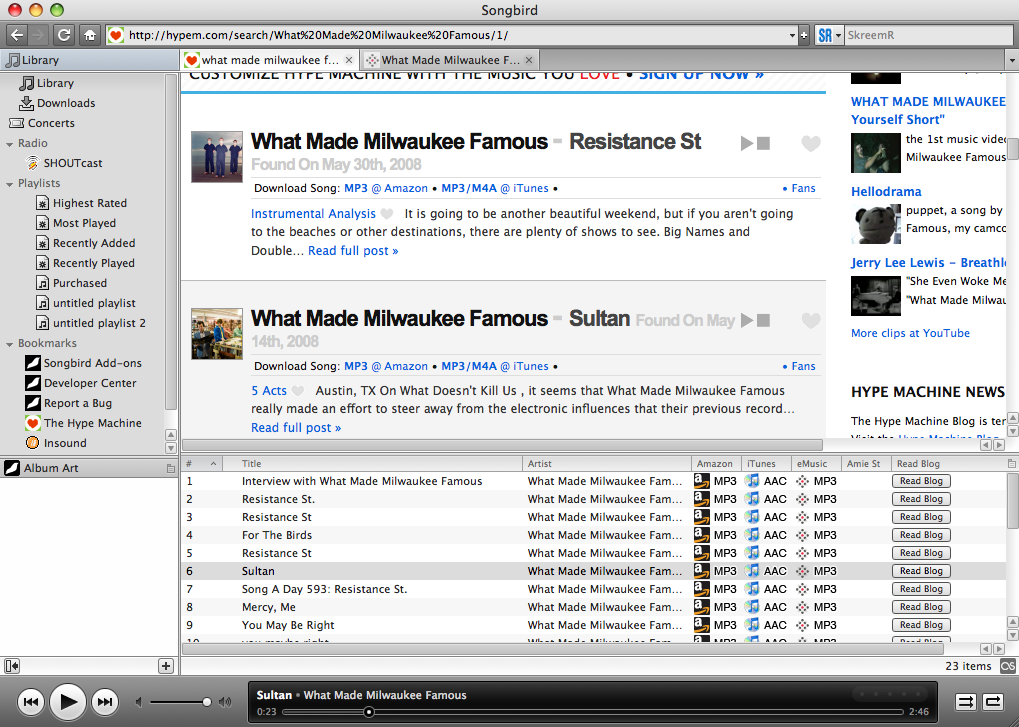This screenshot has width=1019, height=727.
Task: Sort the track list by Artist column
Action: click(x=606, y=464)
